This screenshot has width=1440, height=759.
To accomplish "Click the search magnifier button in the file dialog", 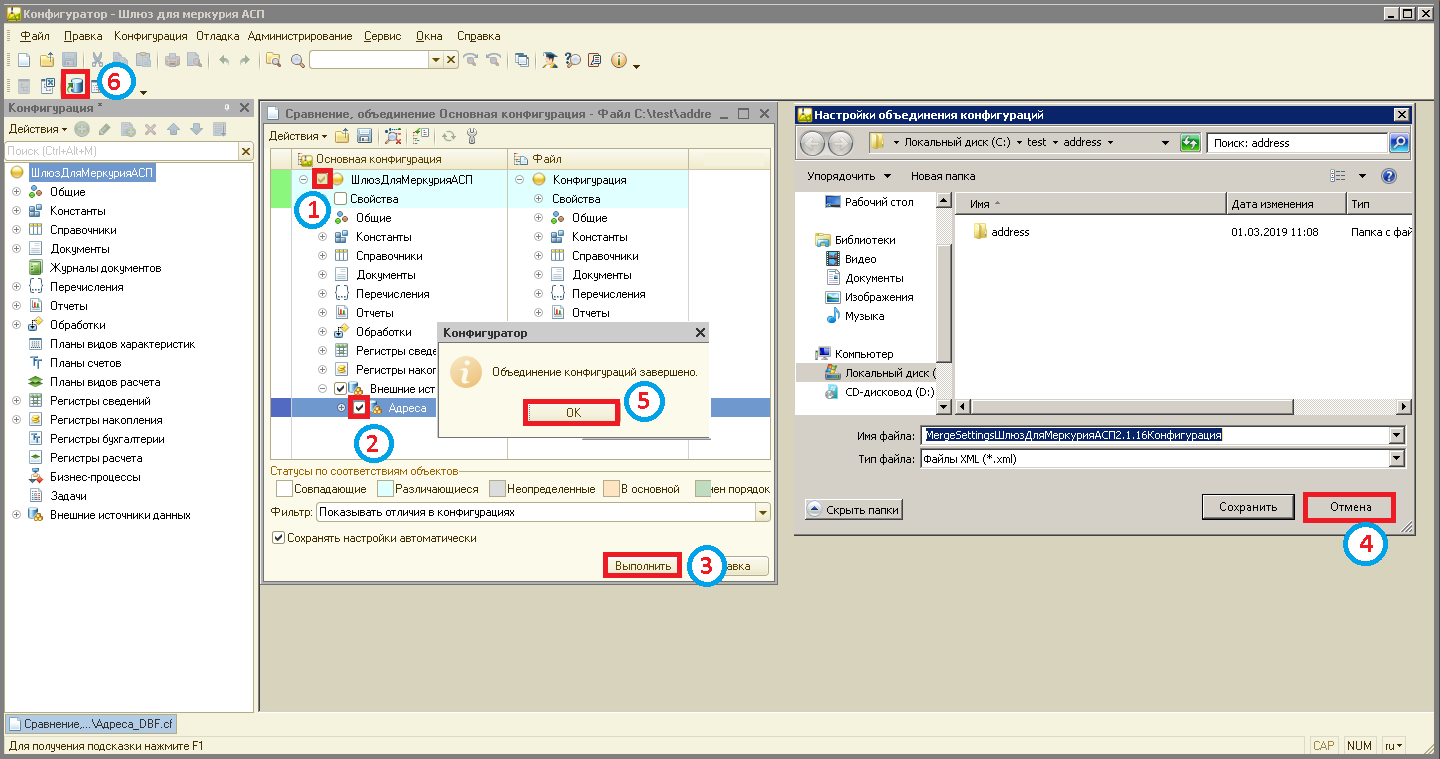I will click(1399, 142).
